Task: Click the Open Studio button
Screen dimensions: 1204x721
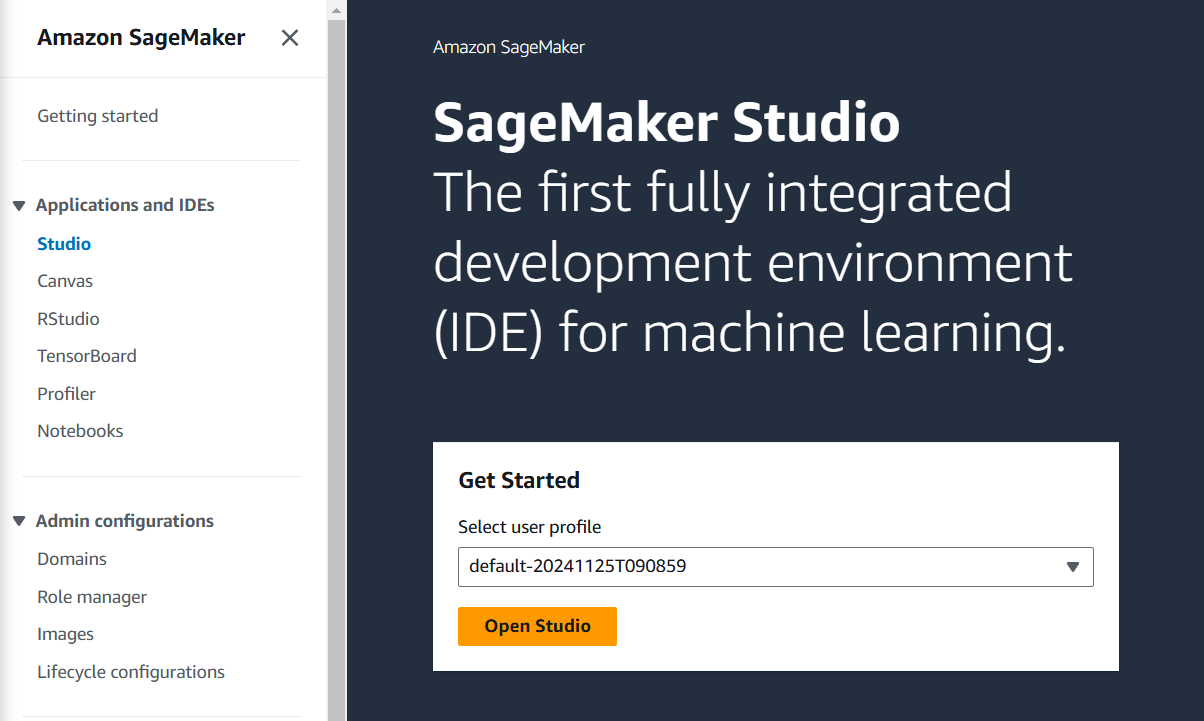Action: (537, 626)
